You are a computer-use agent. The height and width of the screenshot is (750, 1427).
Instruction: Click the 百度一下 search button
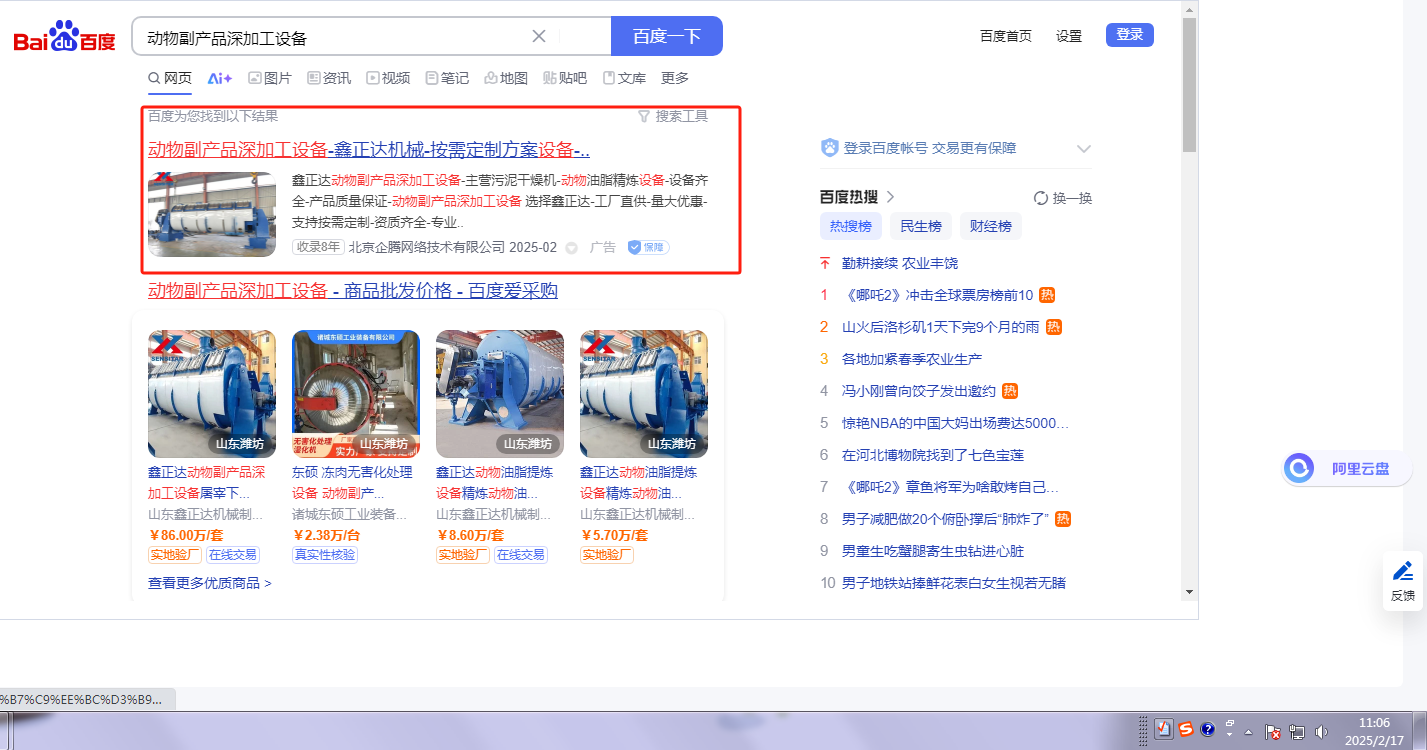click(x=667, y=36)
